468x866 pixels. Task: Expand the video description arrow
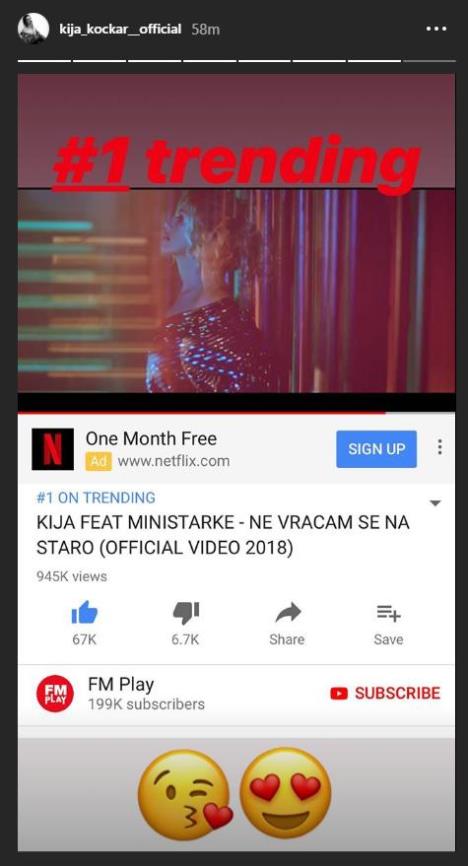click(435, 503)
